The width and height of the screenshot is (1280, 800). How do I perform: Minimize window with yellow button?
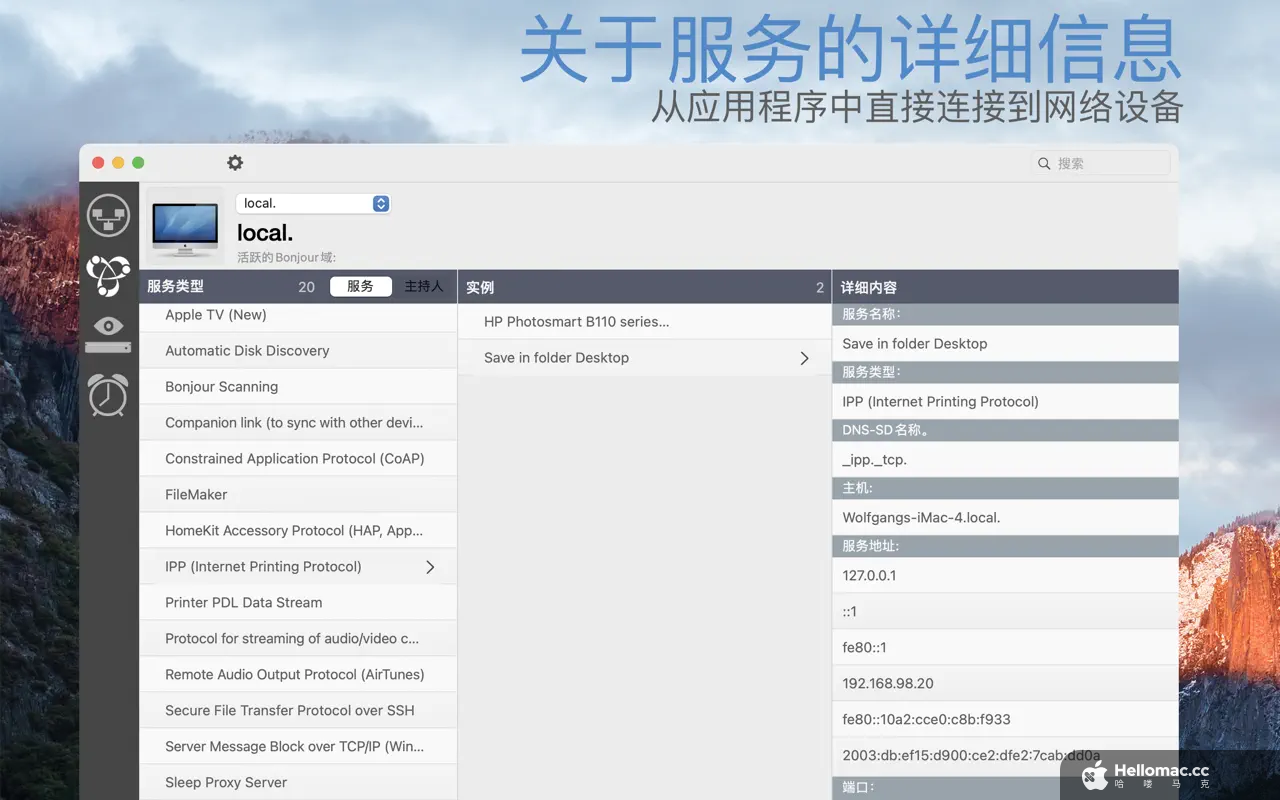point(118,163)
